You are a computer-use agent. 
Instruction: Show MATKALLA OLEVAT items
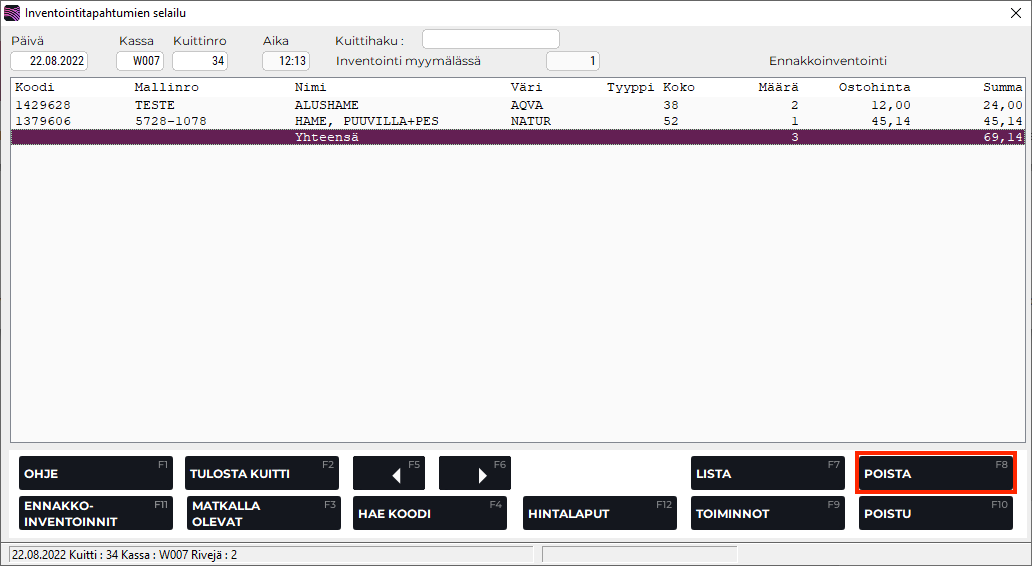pyautogui.click(x=263, y=513)
